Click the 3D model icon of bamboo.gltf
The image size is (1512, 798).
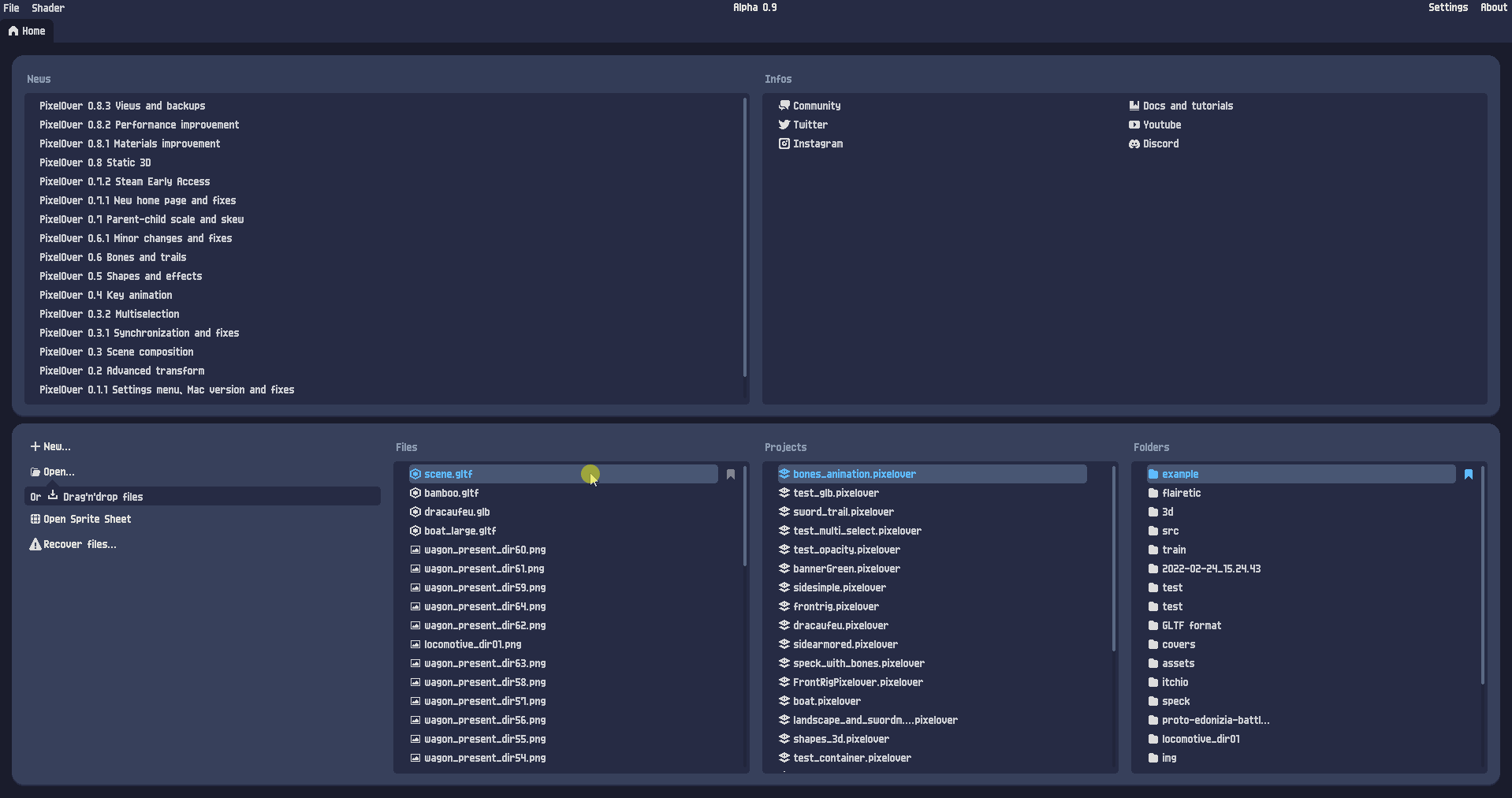point(415,493)
